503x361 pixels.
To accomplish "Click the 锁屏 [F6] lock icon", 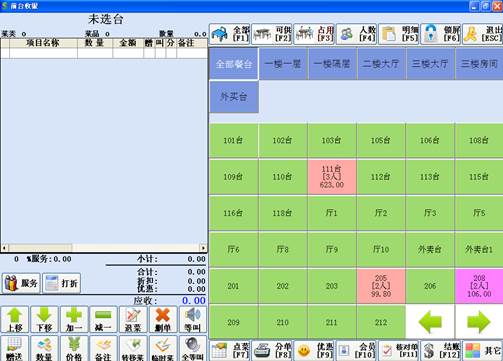I will pos(431,34).
